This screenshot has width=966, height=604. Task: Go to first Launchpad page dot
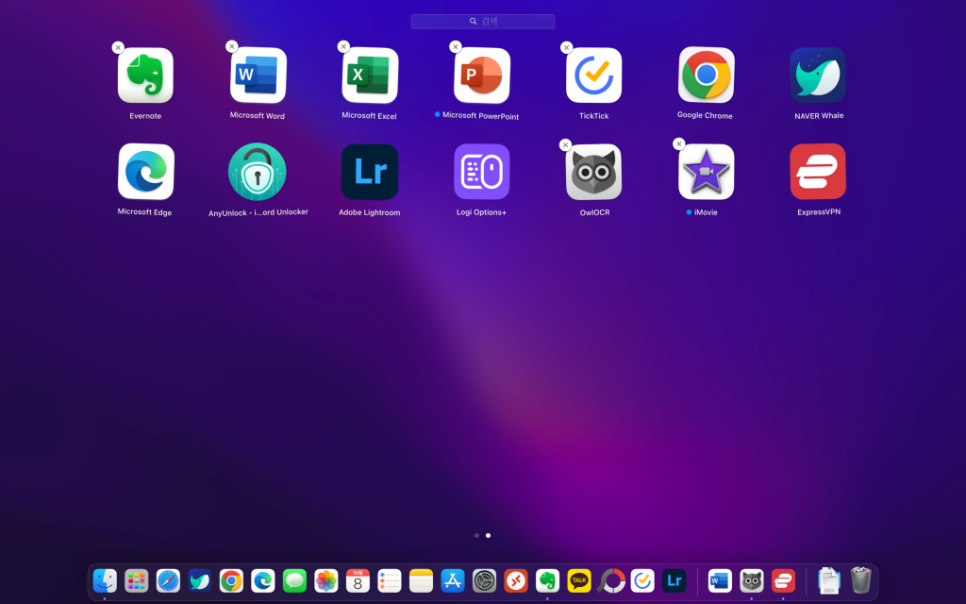(477, 536)
